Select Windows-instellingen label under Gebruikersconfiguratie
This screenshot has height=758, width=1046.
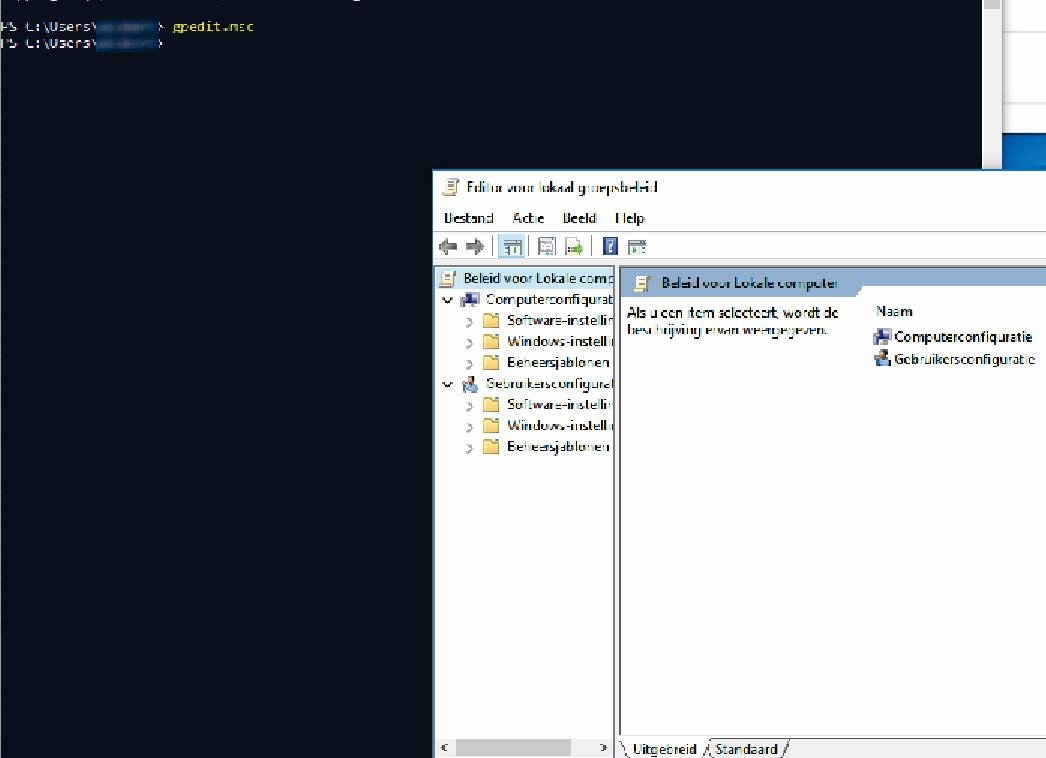tap(560, 425)
